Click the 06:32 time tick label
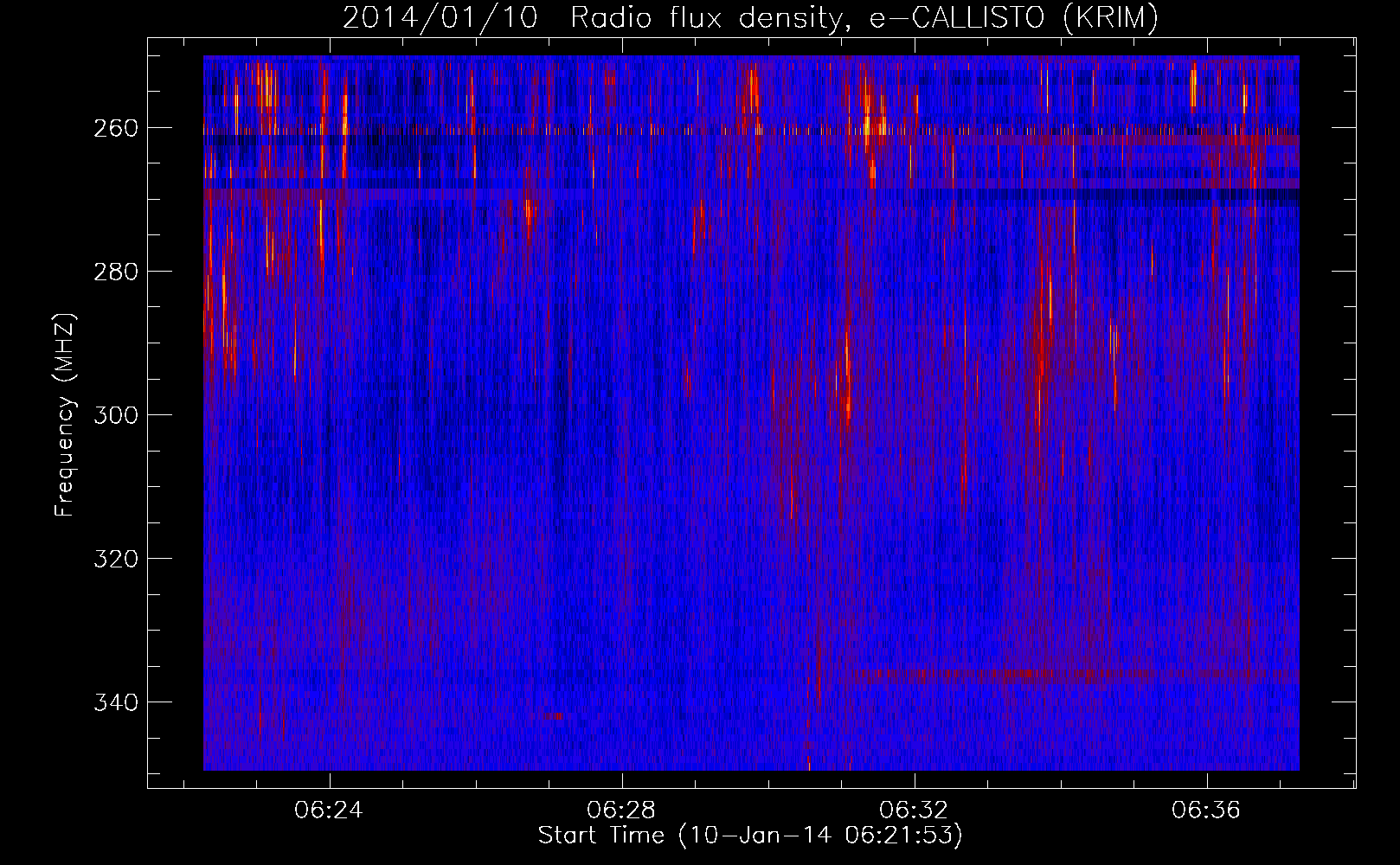 [914, 811]
